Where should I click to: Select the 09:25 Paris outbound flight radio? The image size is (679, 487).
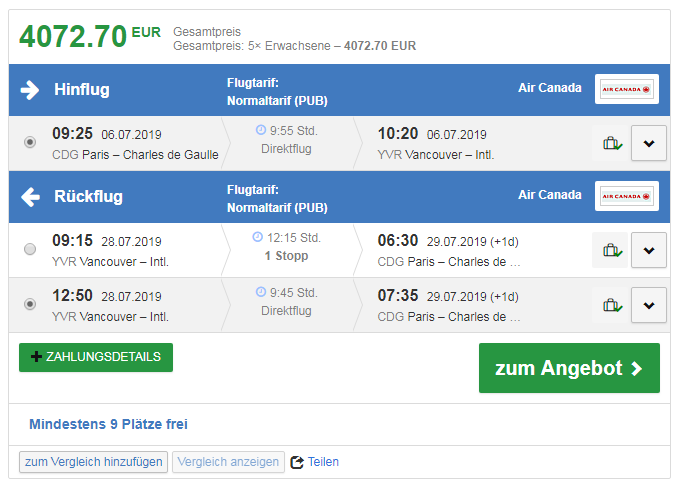click(30, 143)
